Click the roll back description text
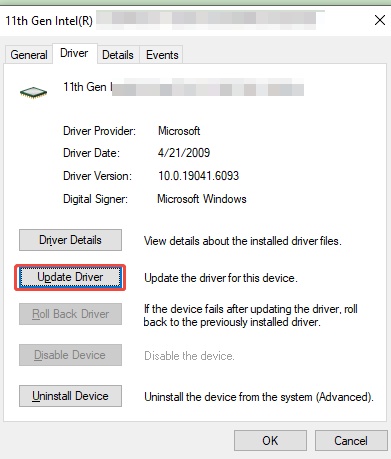Viewport: 391px width, 459px height. point(251,315)
